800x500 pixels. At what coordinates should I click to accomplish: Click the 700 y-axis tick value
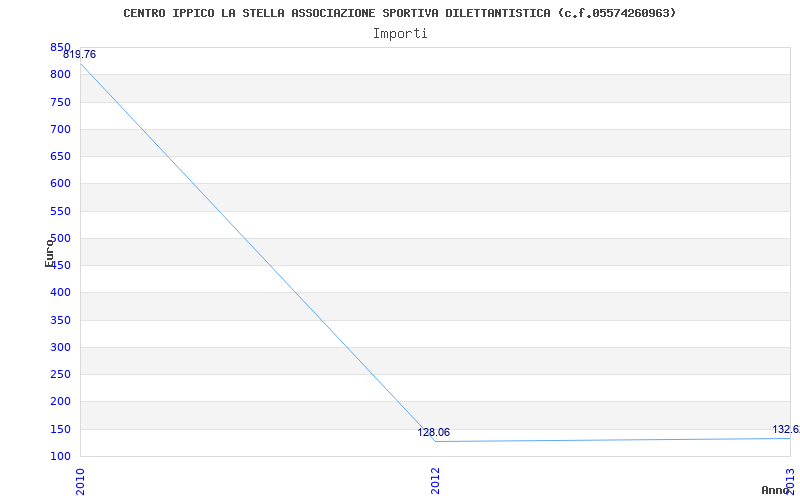[x=60, y=129]
